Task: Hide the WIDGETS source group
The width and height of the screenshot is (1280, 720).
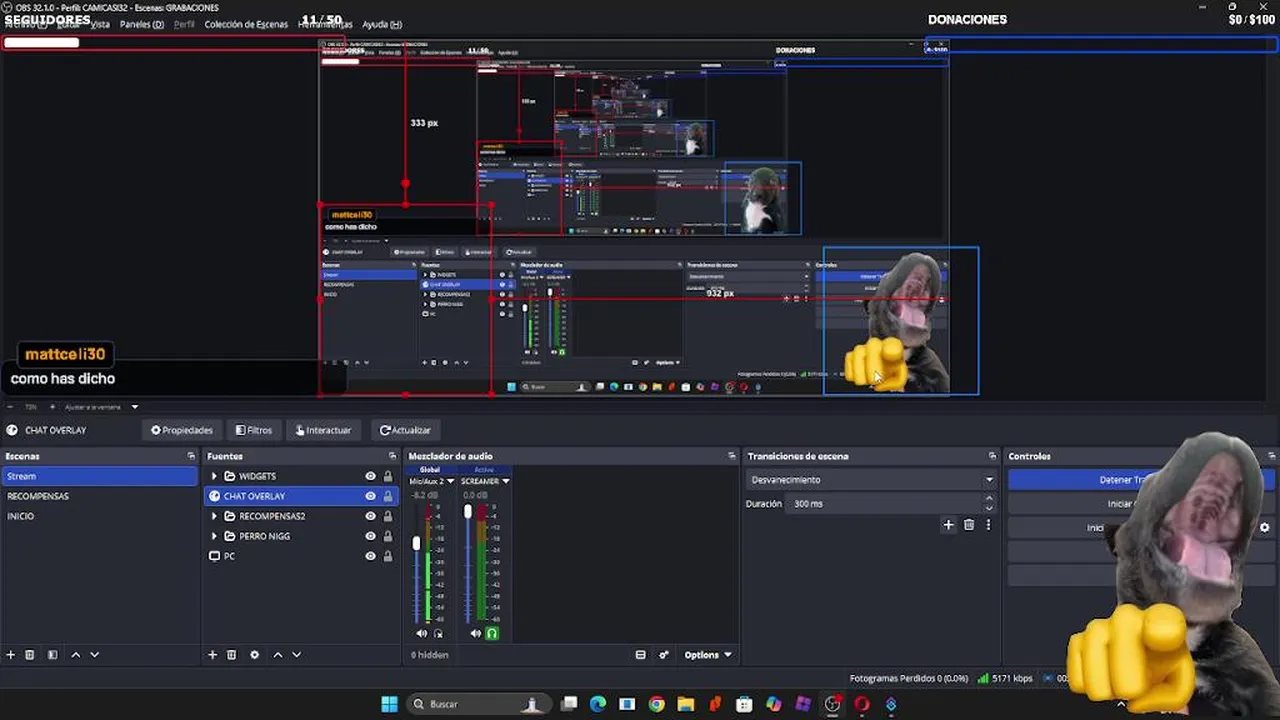Action: 370,476
